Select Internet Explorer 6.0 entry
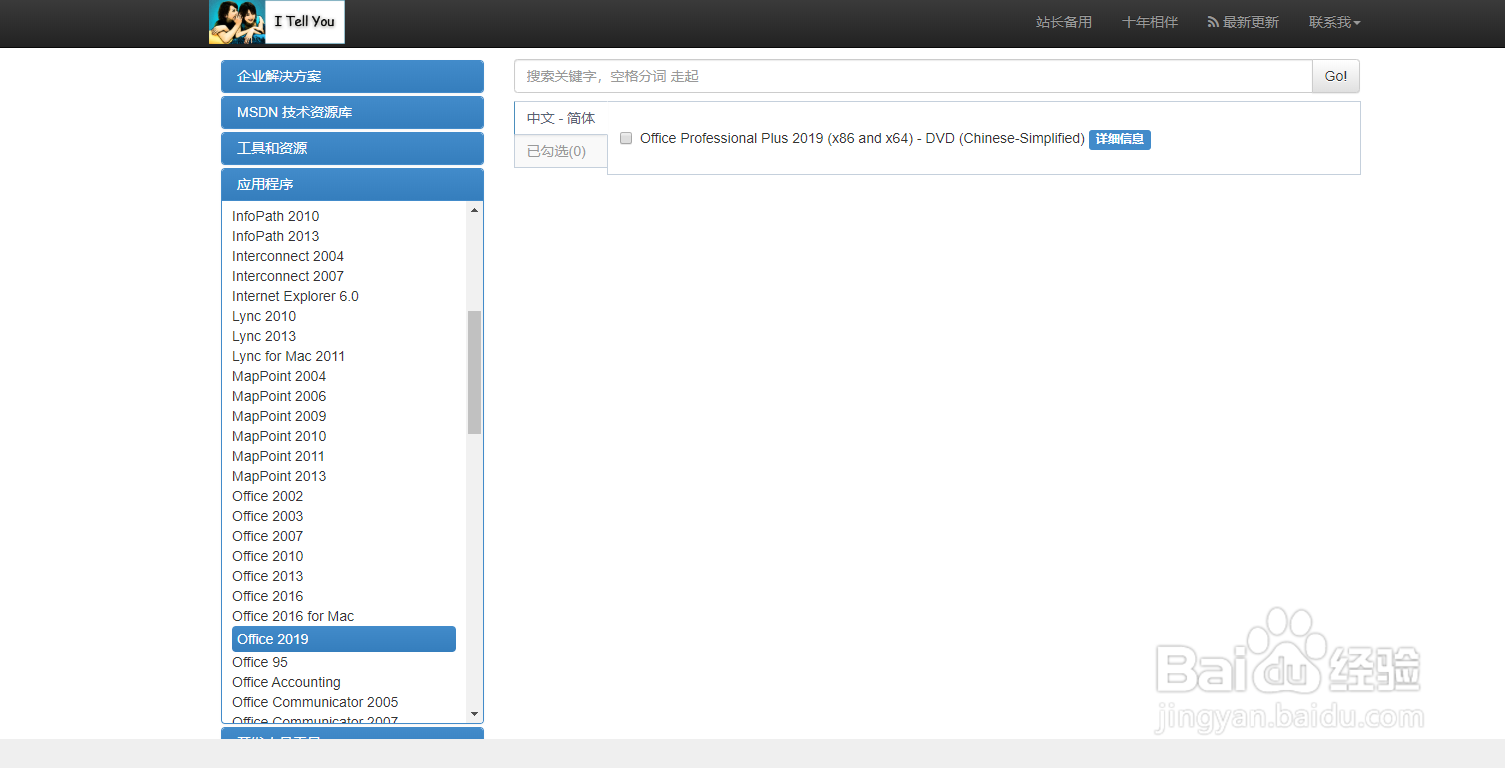 click(295, 296)
